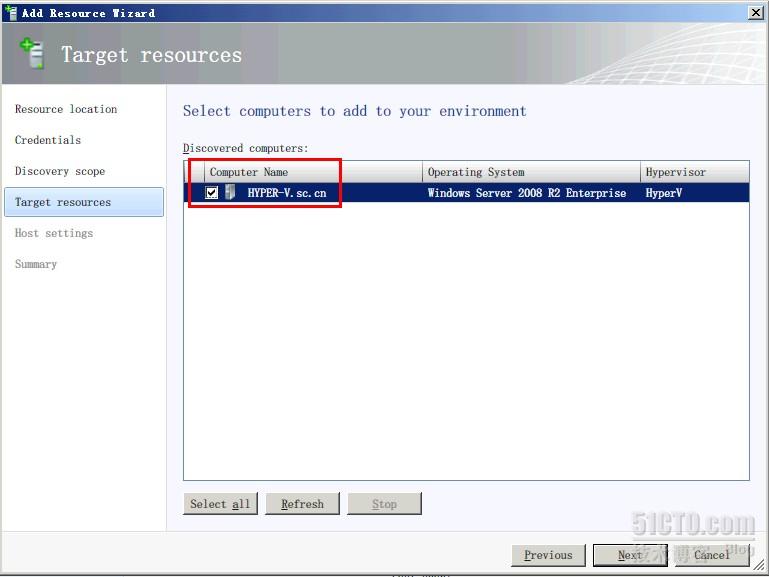The image size is (769, 577).
Task: Click the HyperV hypervisor cell
Action: tap(664, 193)
